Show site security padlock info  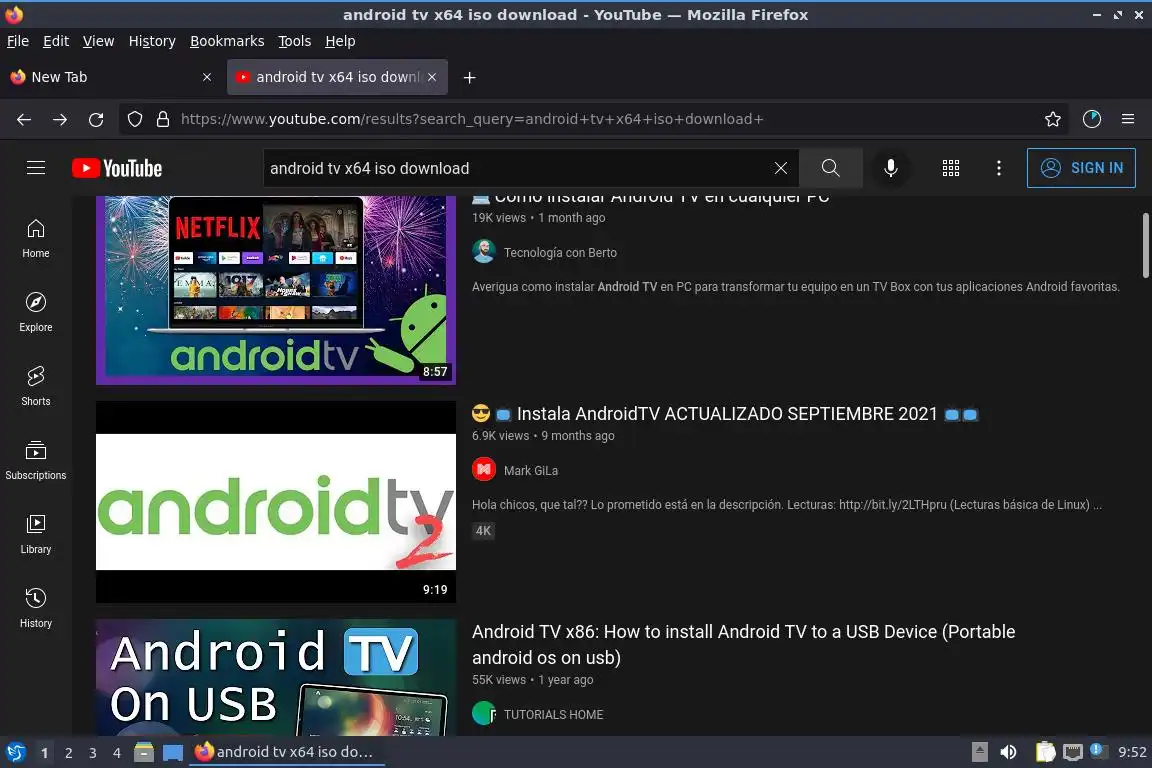point(163,119)
